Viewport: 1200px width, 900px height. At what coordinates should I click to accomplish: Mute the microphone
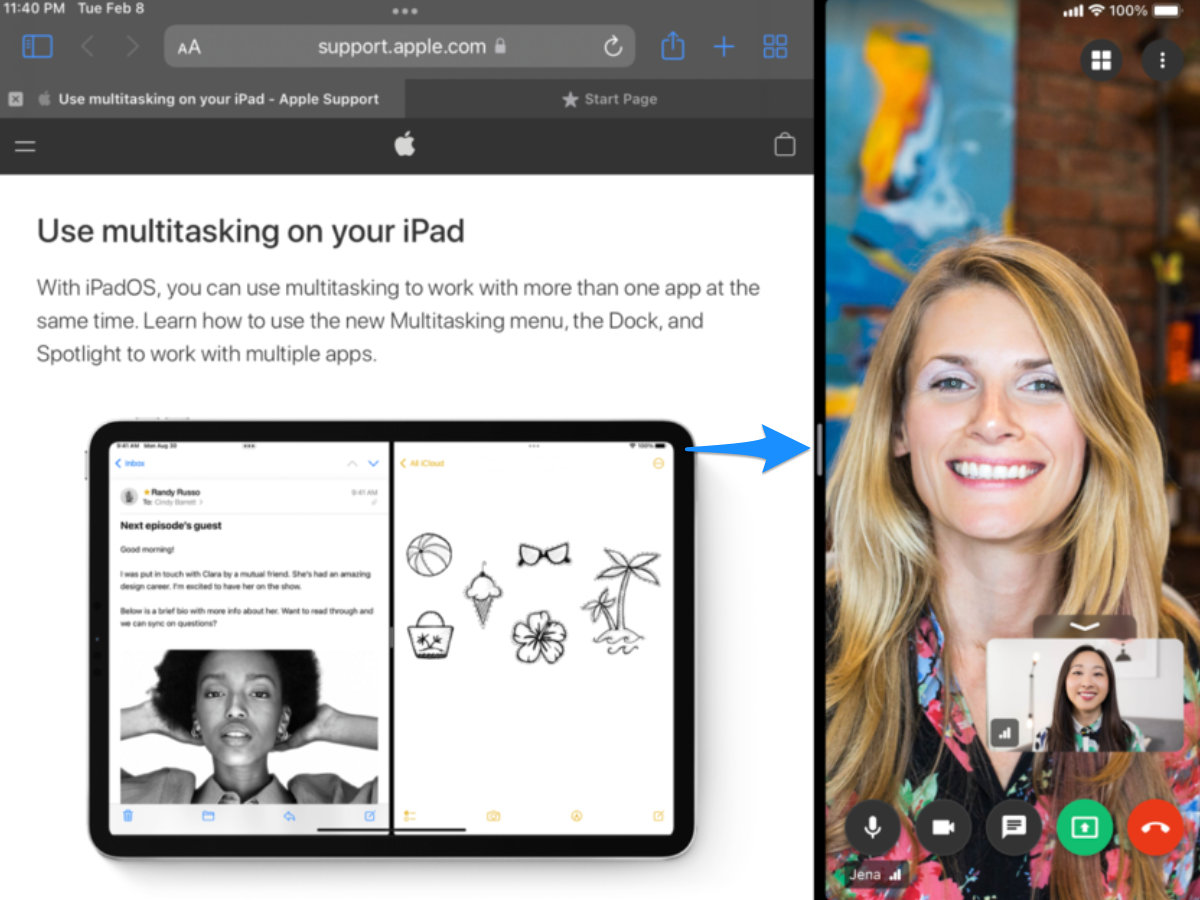pyautogui.click(x=873, y=827)
